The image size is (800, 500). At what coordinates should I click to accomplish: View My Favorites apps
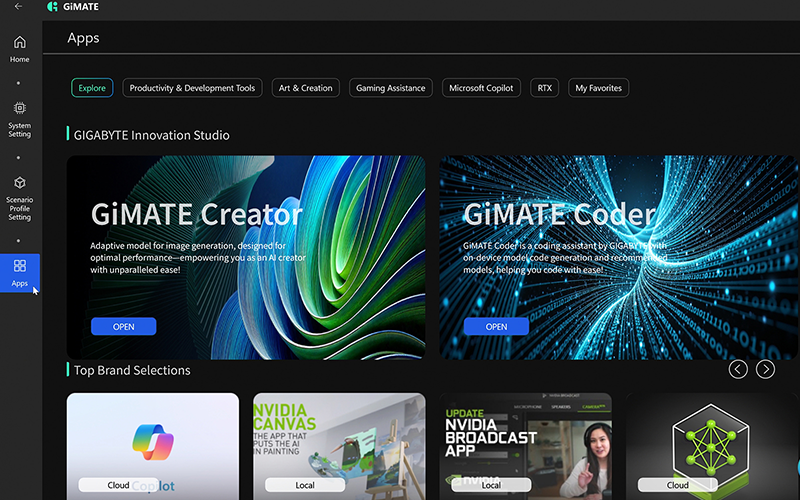598,88
